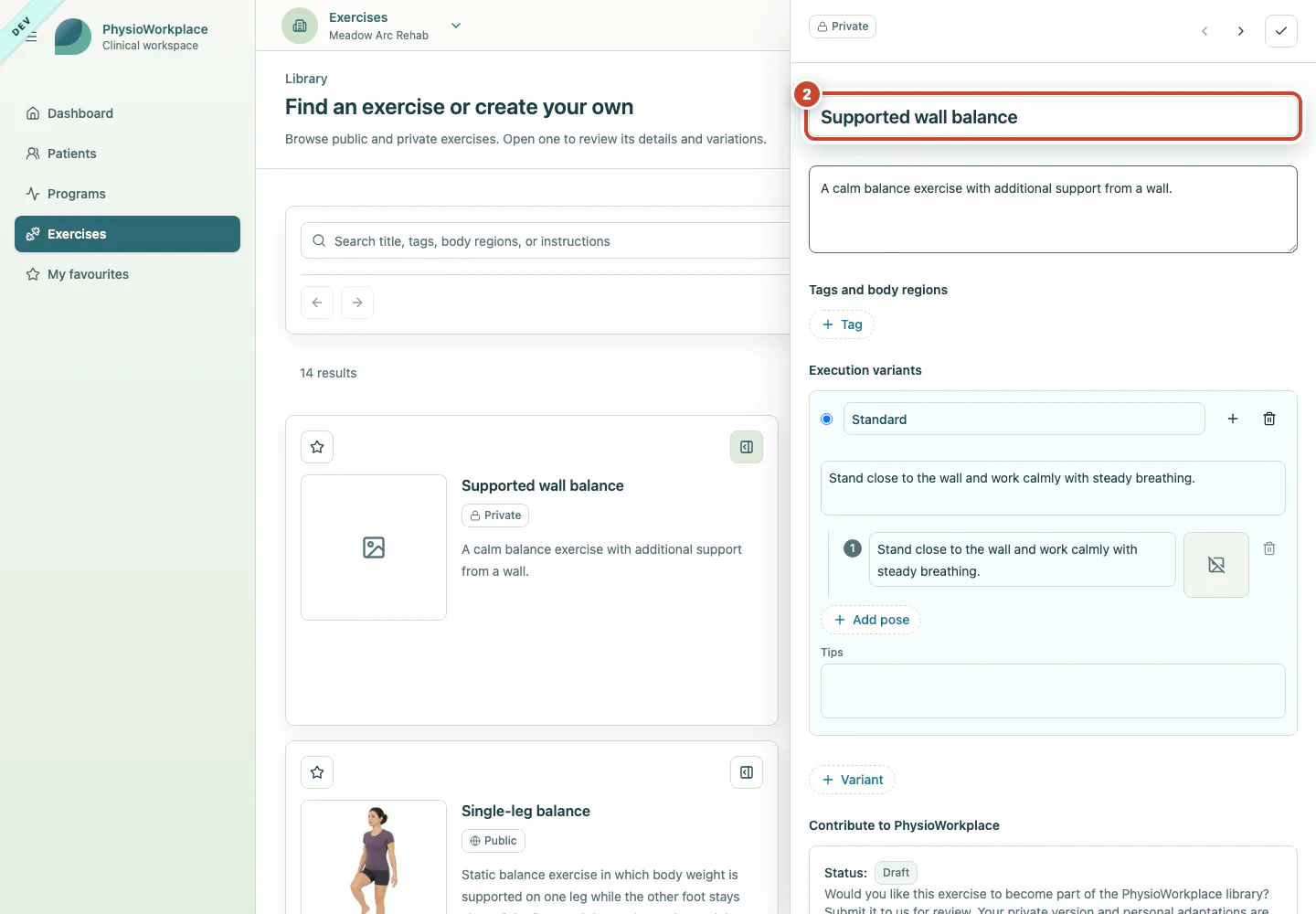Open the sidebar hamburger menu

coord(31,37)
